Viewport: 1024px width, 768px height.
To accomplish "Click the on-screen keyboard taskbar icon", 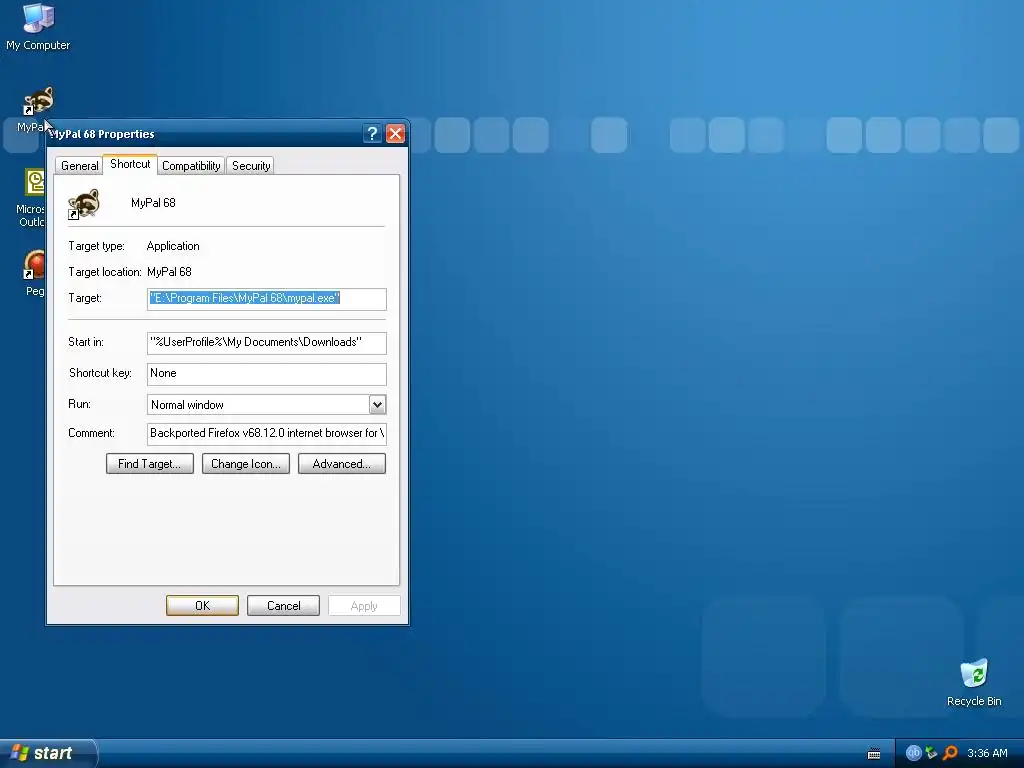I will click(x=874, y=754).
